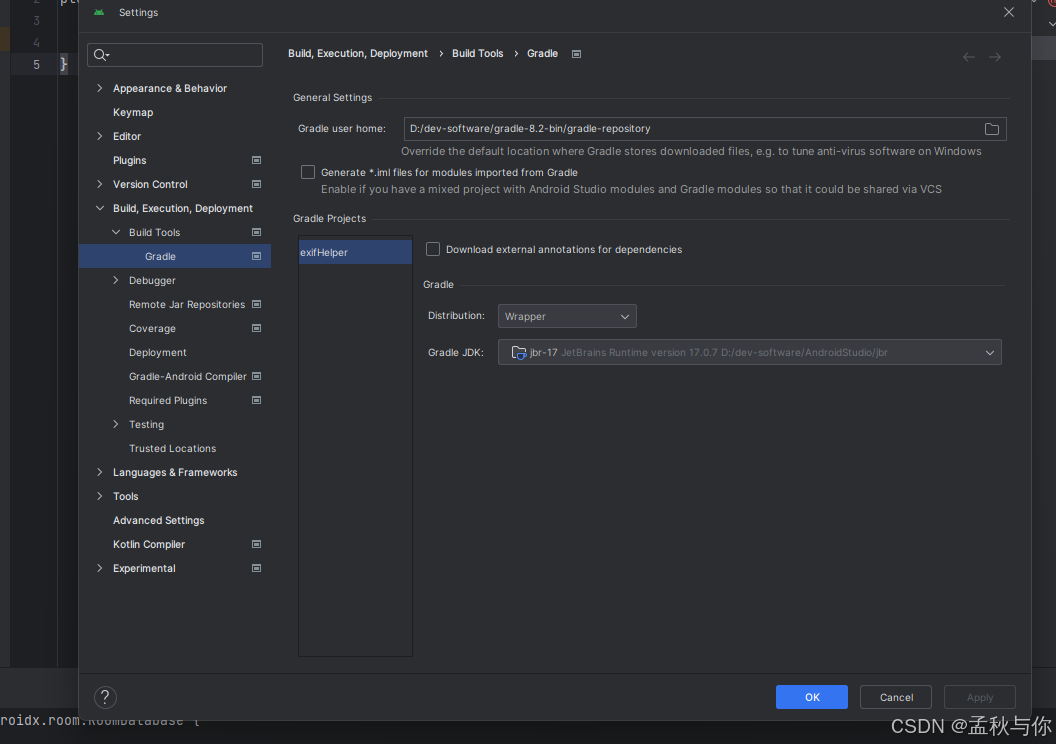
Task: Click the back navigation arrow
Action: click(968, 57)
